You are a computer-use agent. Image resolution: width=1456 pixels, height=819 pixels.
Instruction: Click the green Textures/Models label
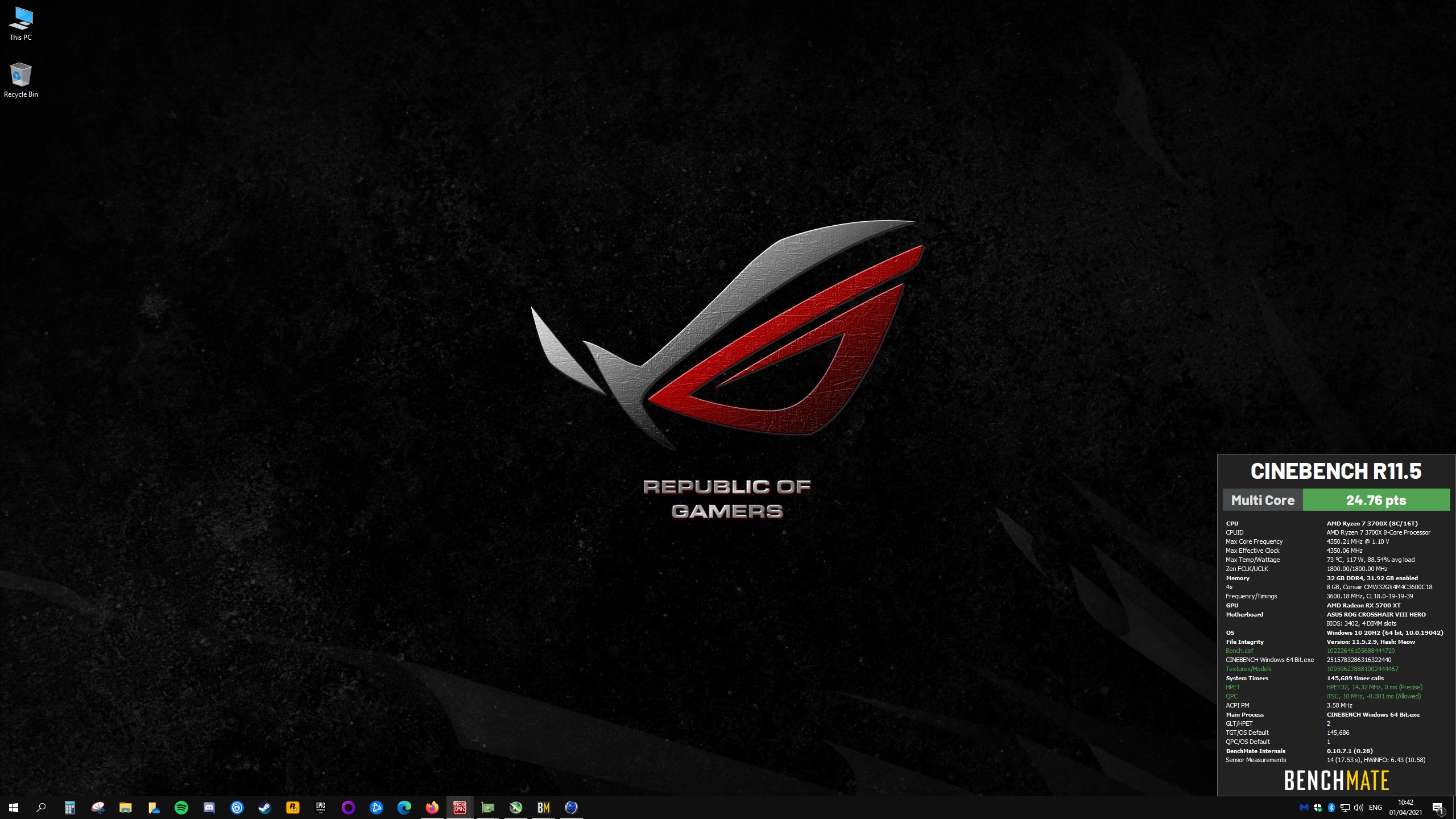(x=1248, y=669)
